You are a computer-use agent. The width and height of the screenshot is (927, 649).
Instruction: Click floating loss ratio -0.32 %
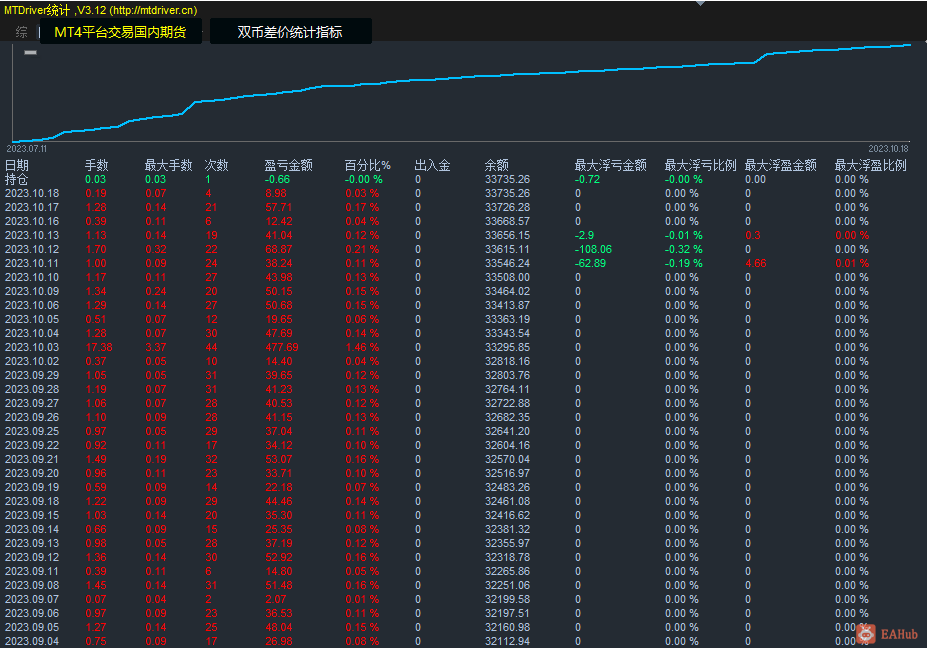(x=684, y=249)
